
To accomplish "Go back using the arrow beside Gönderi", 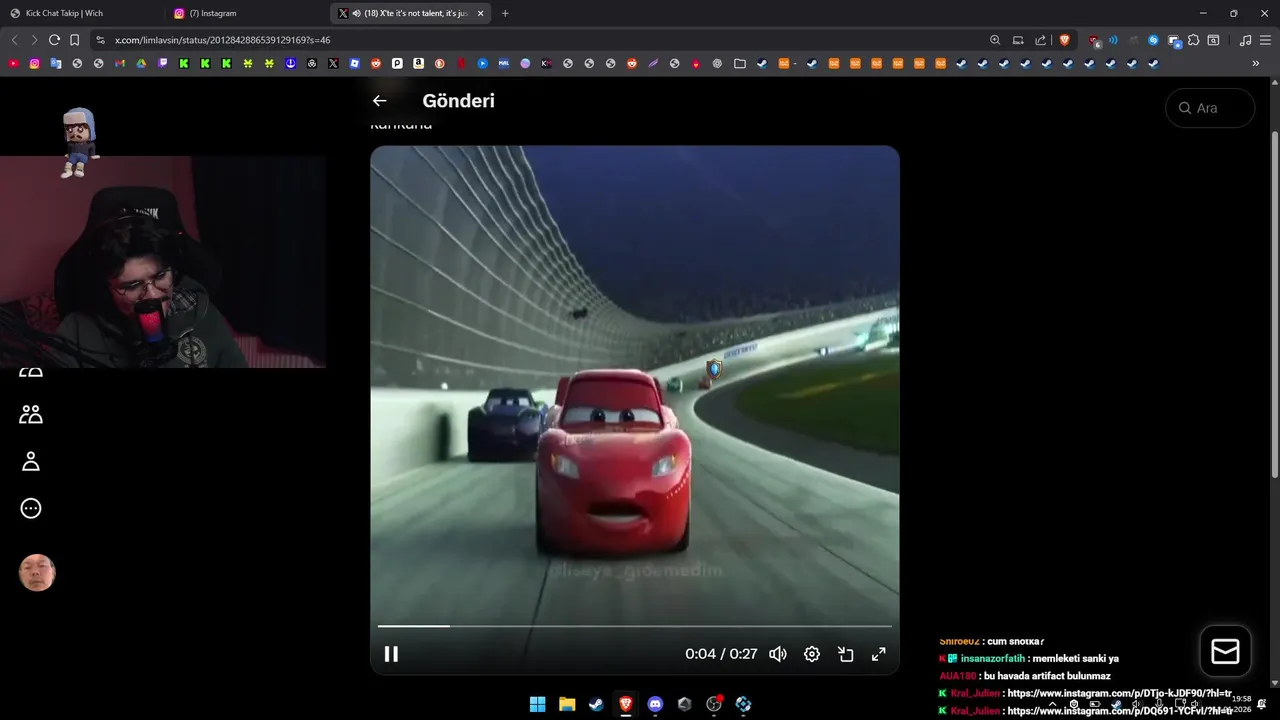I will (x=379, y=100).
